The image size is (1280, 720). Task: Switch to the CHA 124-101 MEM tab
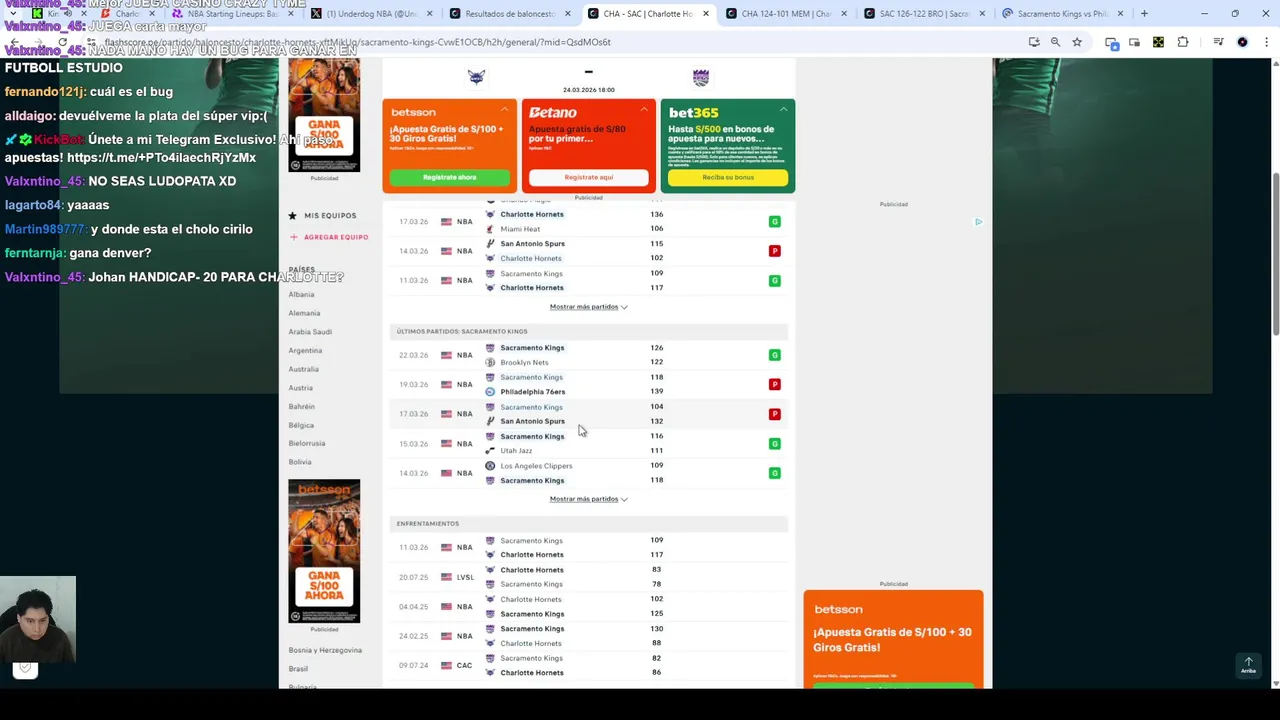(x=787, y=14)
